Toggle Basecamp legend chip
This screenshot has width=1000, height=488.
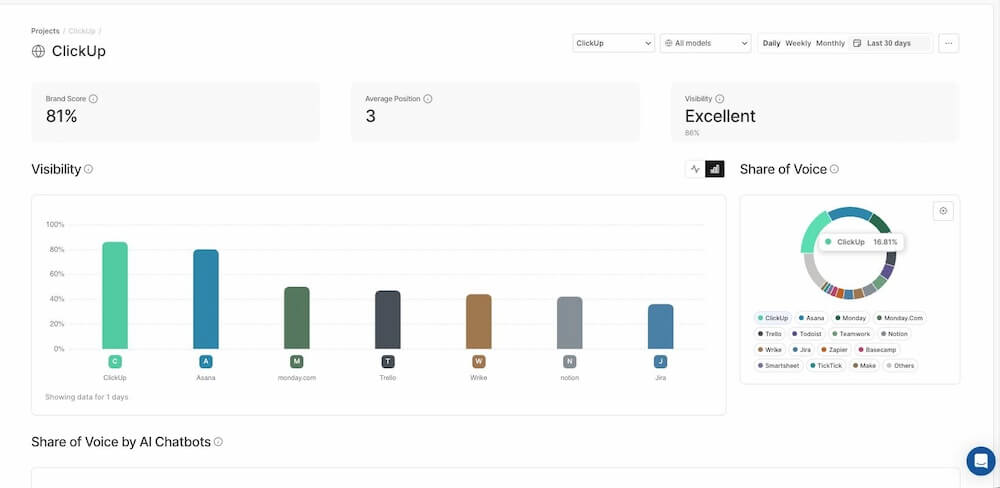[x=876, y=350]
